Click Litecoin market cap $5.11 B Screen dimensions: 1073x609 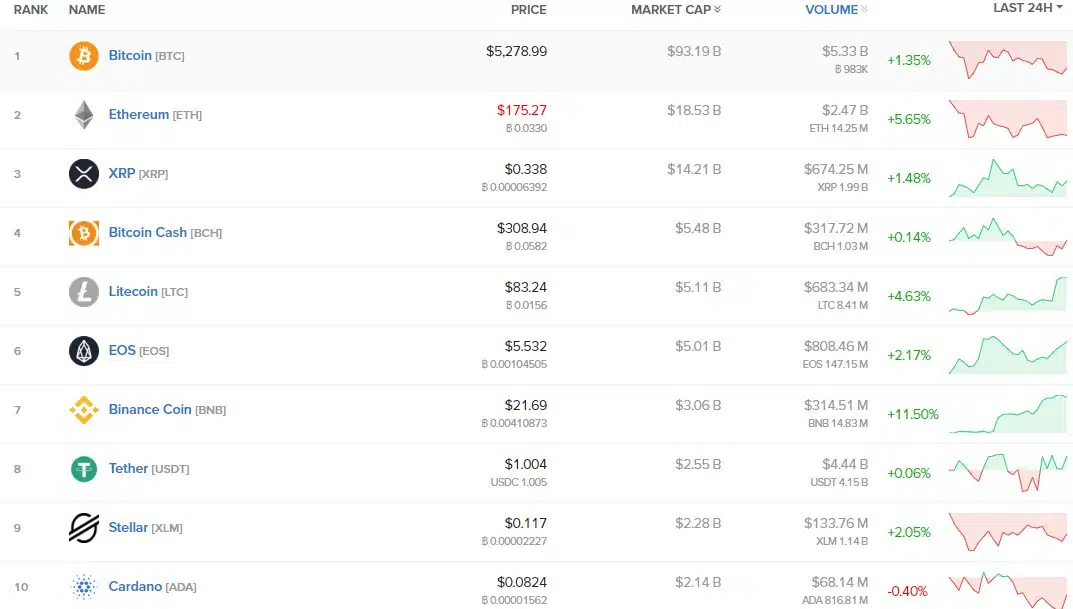tap(698, 287)
